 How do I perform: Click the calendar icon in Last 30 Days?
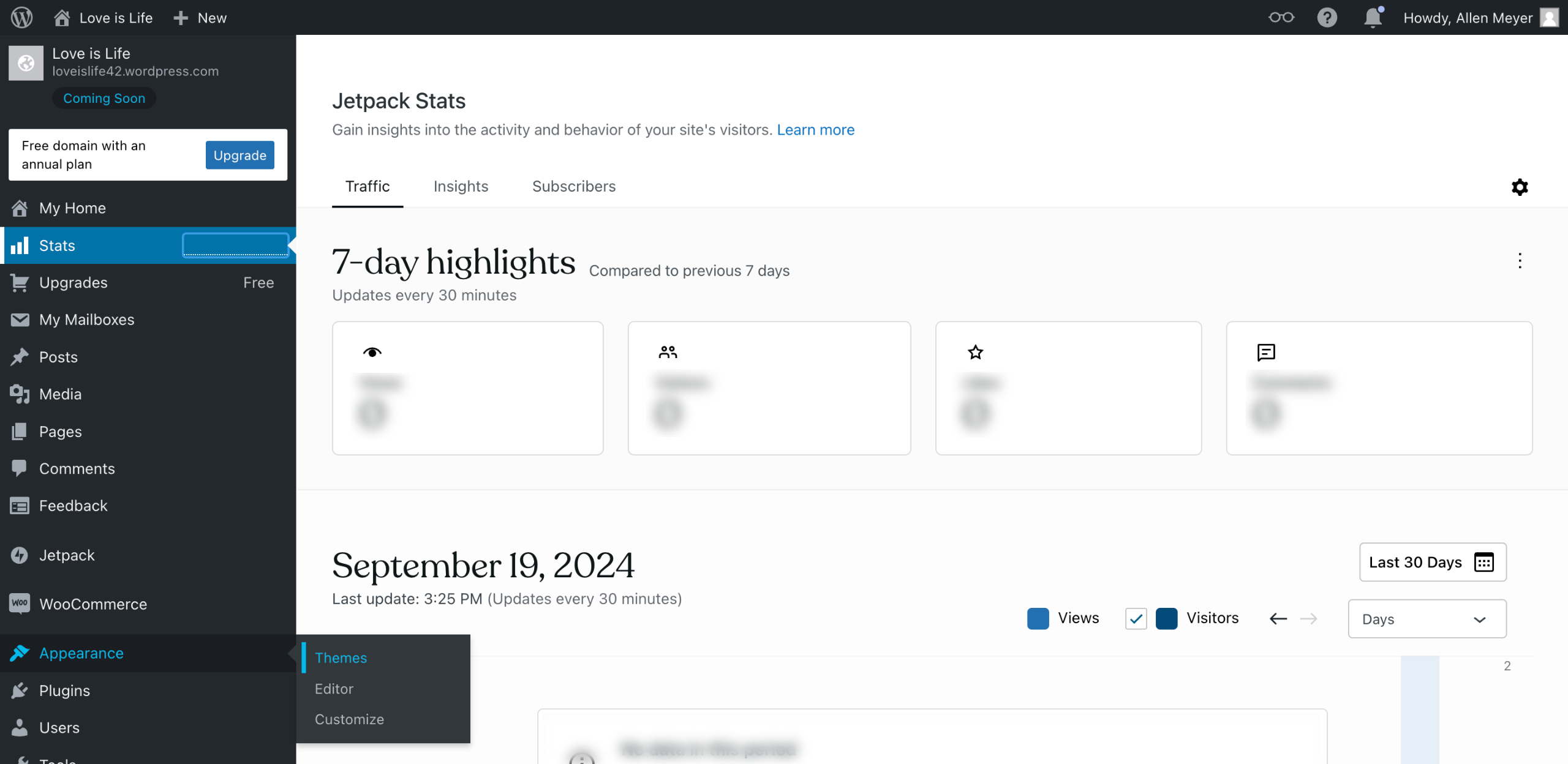[x=1484, y=562]
